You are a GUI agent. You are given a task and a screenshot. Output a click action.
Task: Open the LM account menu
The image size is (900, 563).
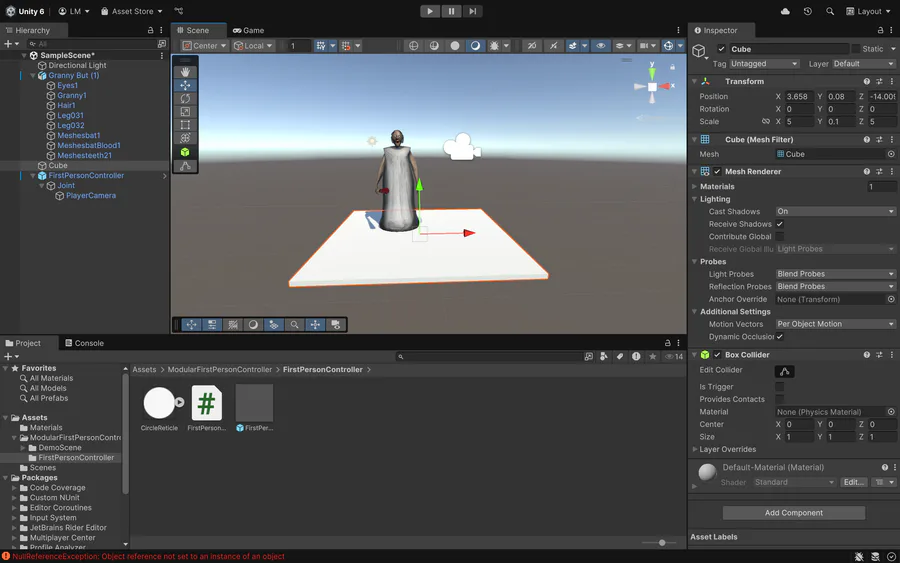pos(74,11)
